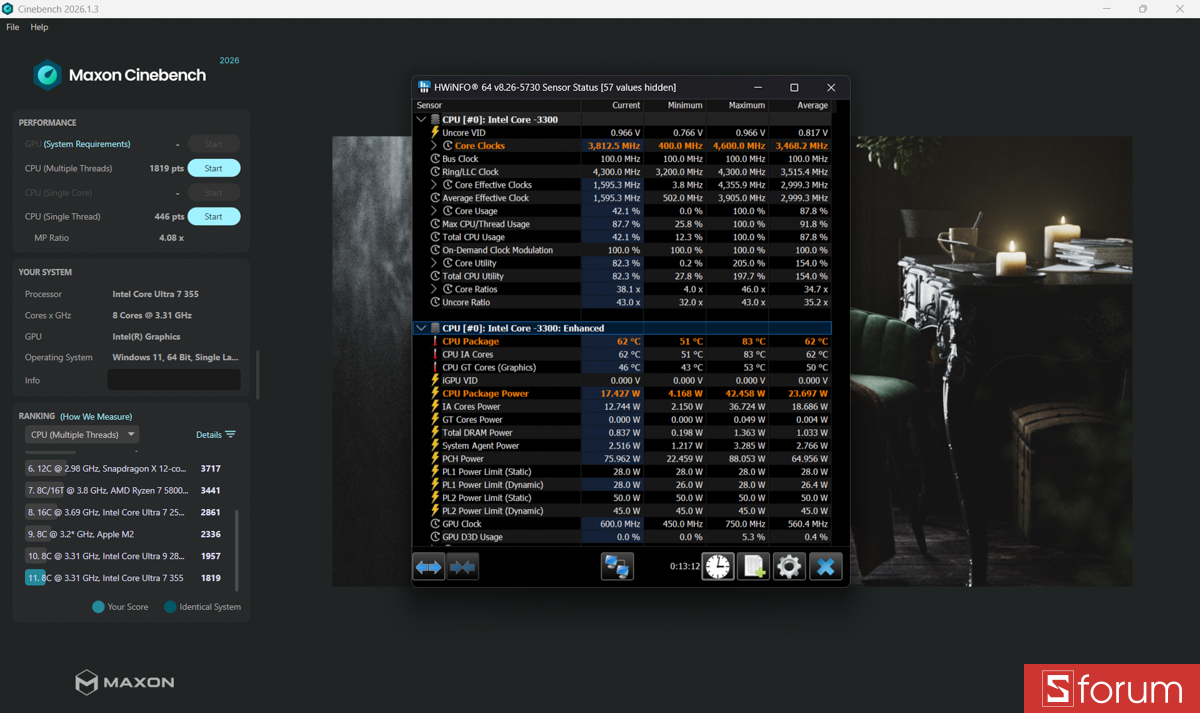
Task: Click the render scene preview image
Action: tap(990, 361)
